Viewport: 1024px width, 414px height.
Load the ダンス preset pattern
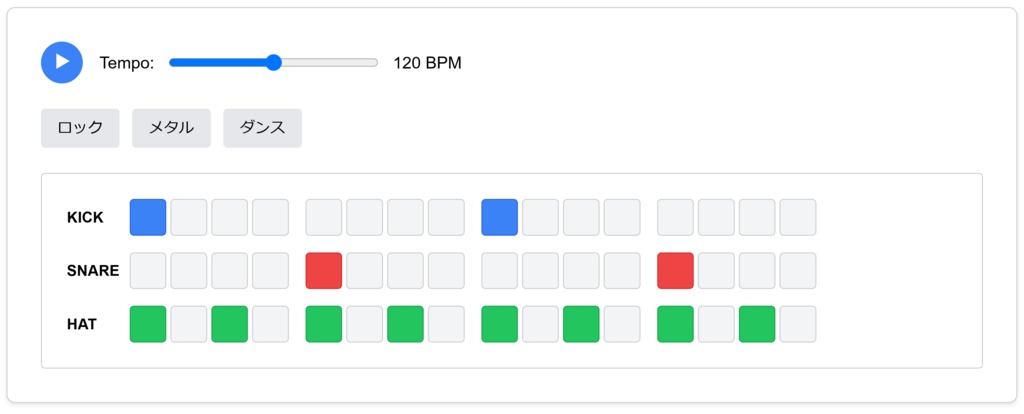tap(262, 128)
